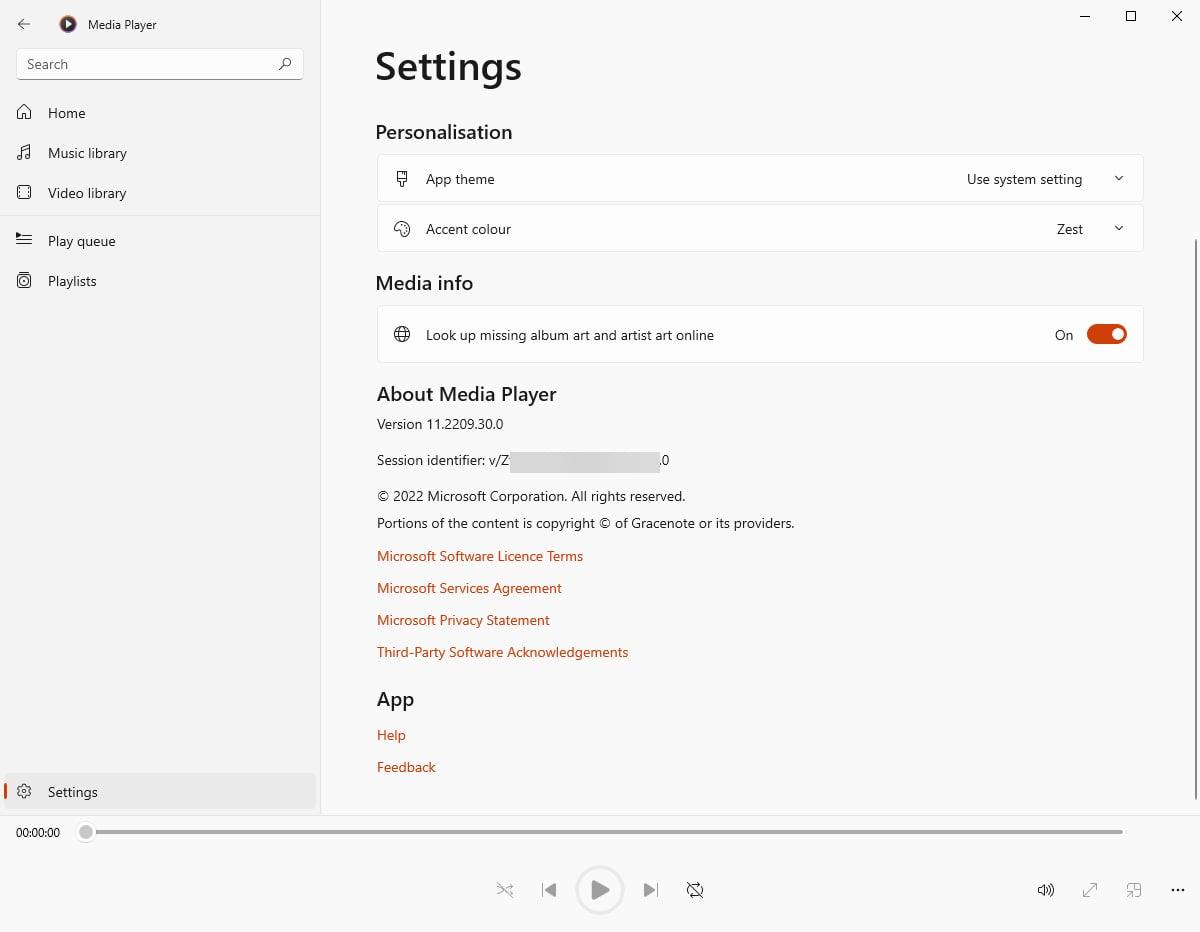Viewport: 1200px width, 932px height.
Task: Click the About Media Player heading
Action: click(x=467, y=394)
